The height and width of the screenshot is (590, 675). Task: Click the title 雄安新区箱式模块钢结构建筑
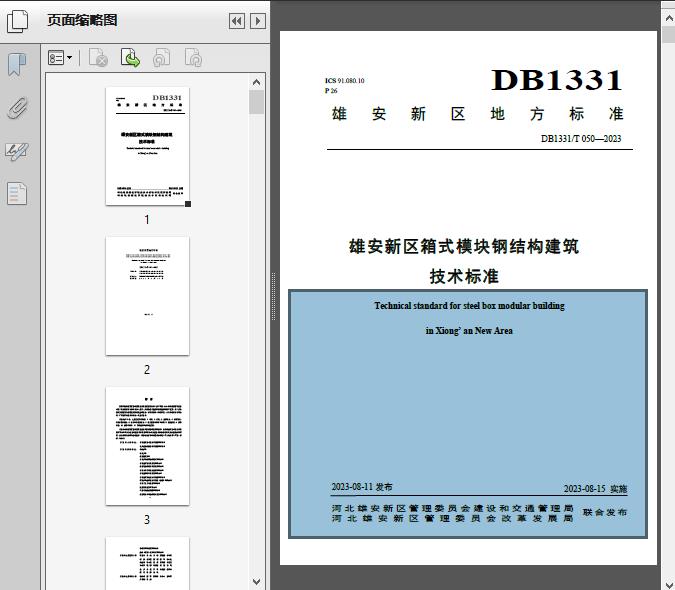point(464,247)
